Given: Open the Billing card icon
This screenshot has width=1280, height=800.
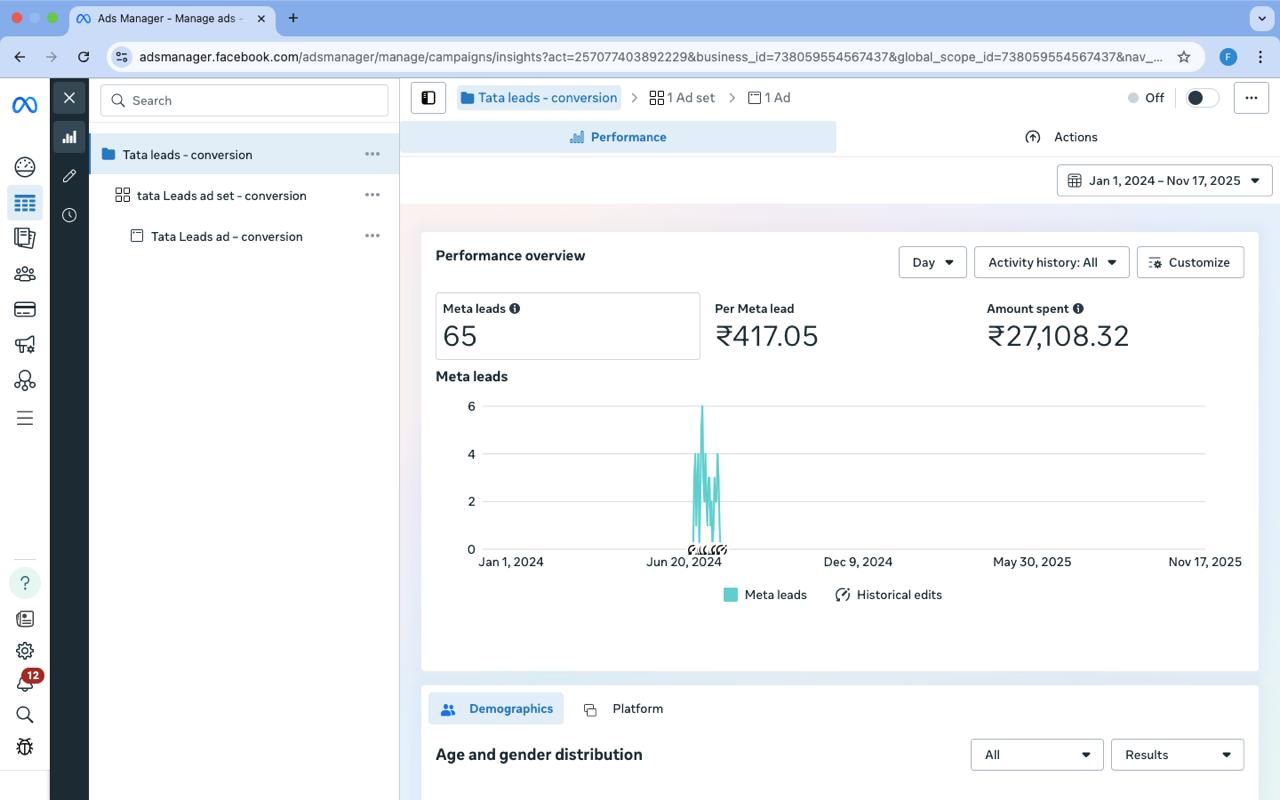Looking at the screenshot, I should point(25,309).
